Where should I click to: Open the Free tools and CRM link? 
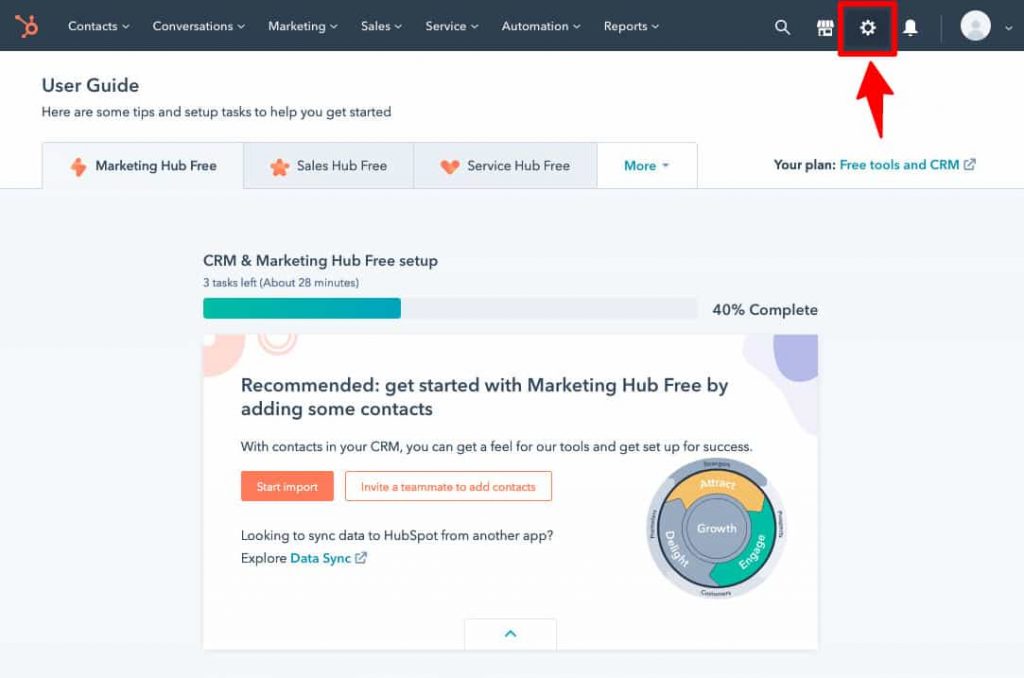[907, 165]
